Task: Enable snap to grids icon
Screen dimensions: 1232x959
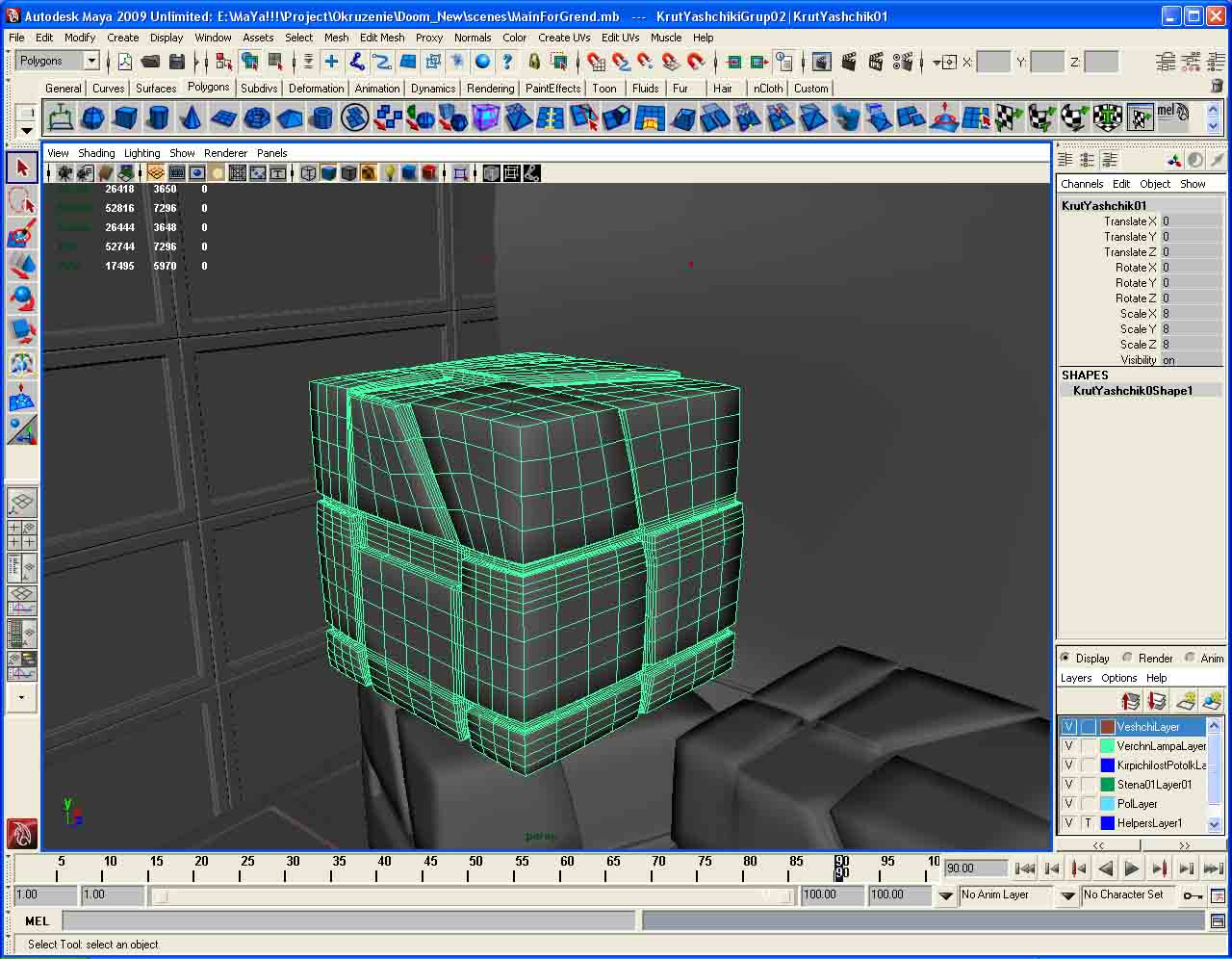Action: [x=597, y=62]
